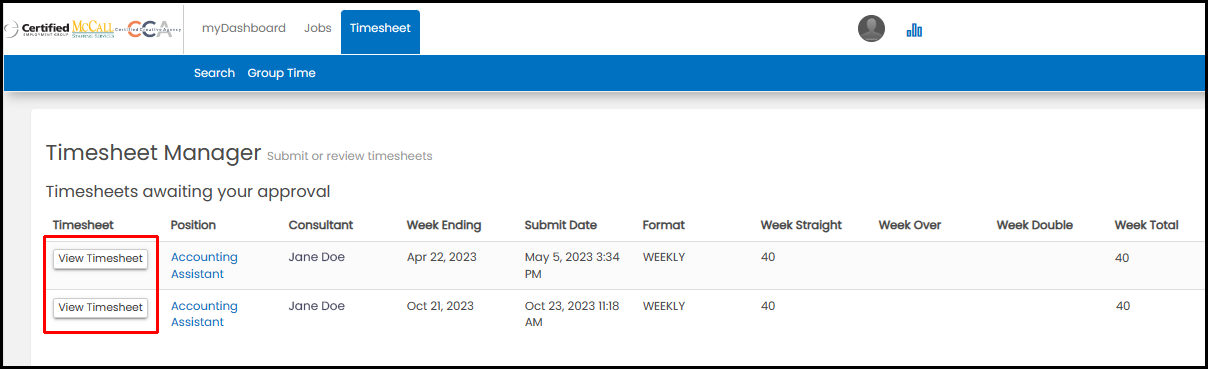Viewport: 1208px width, 369px height.
Task: Click the blue bar chart icon
Action: [x=914, y=30]
